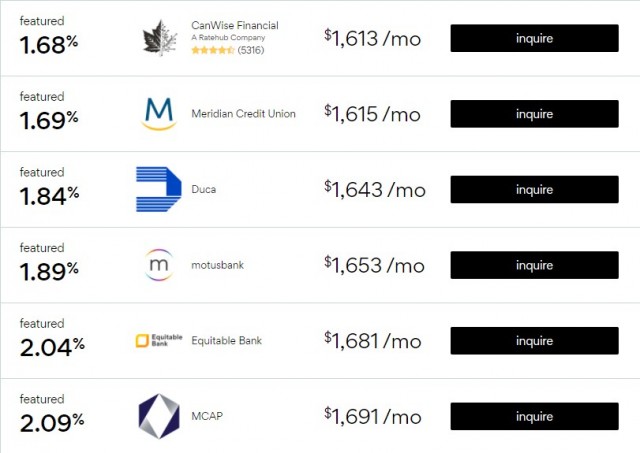Inquire about Meridian Credit Union rate

[534, 114]
